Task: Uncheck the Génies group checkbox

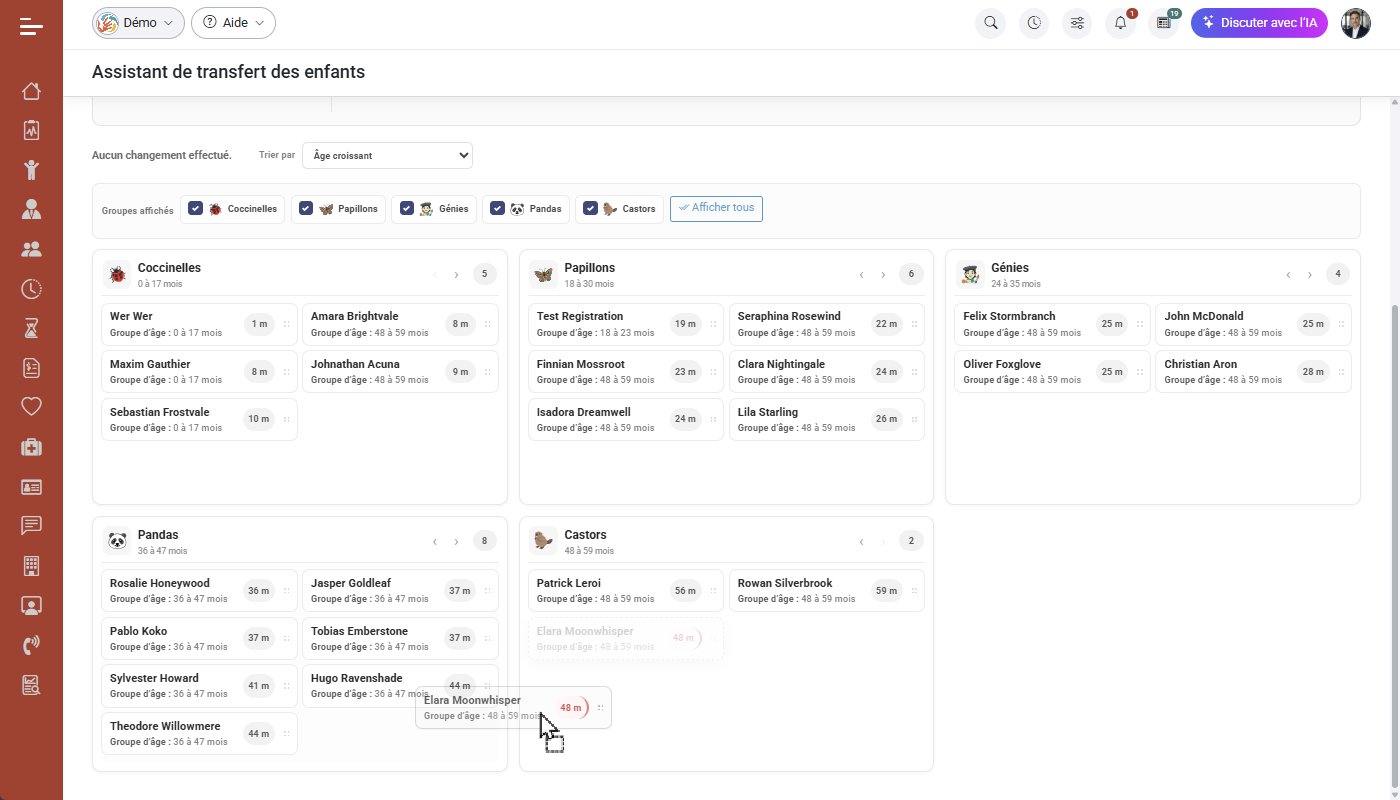Action: (407, 208)
